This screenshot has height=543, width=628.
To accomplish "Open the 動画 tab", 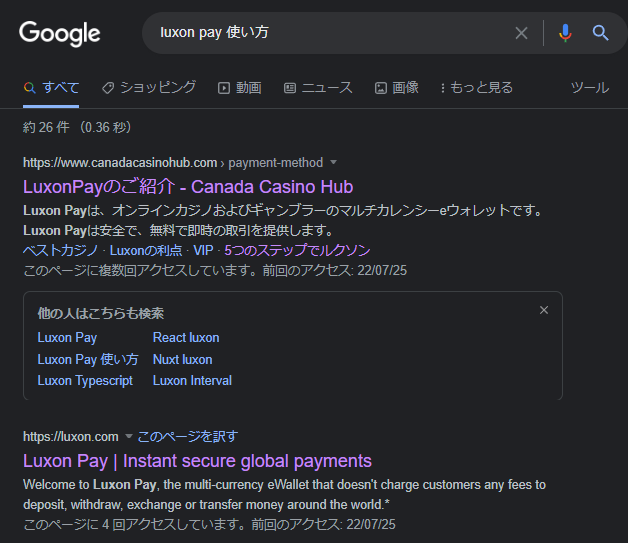I will point(240,87).
